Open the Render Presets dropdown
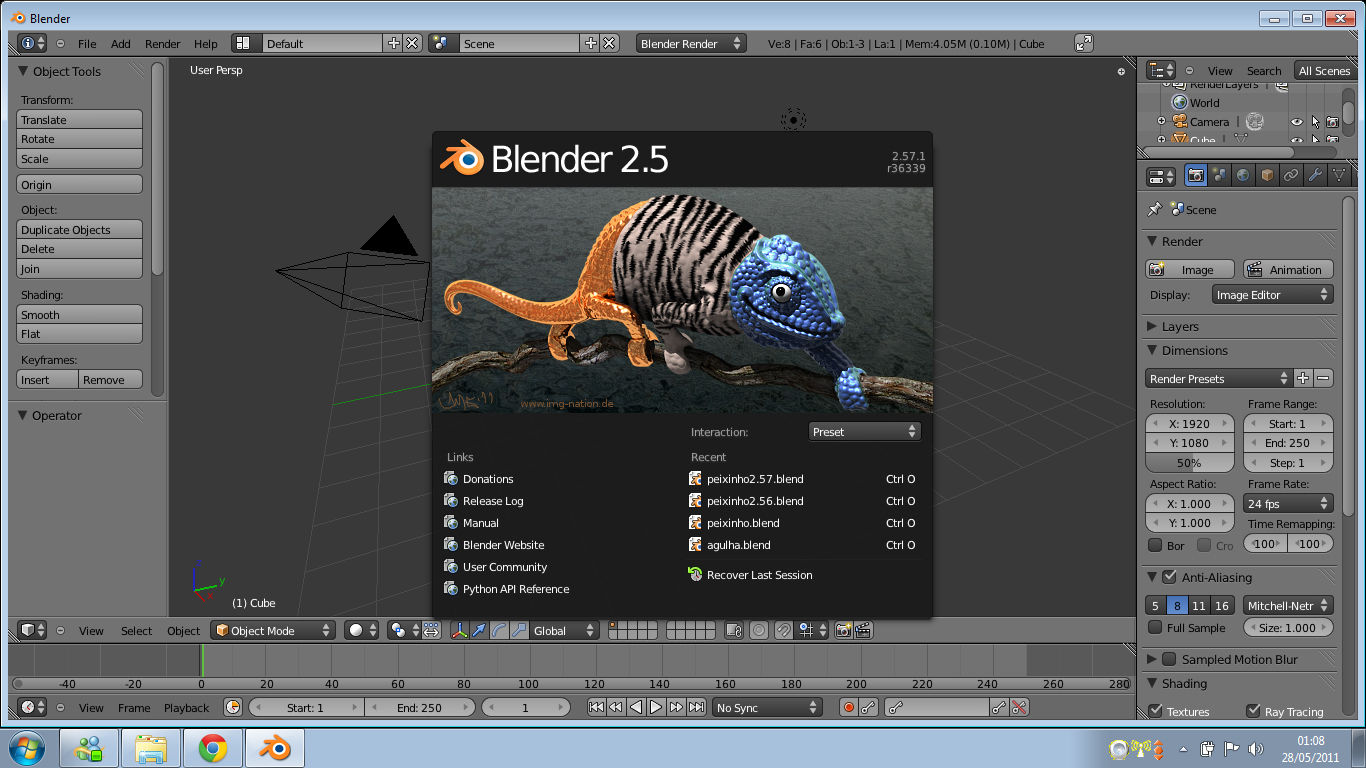Screen dimensions: 1366x768 point(1218,379)
